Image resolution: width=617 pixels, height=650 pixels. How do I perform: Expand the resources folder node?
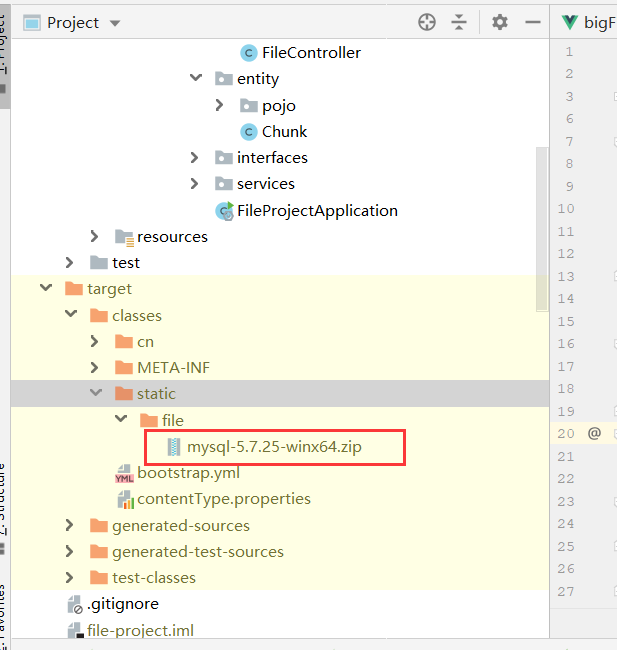click(x=94, y=236)
